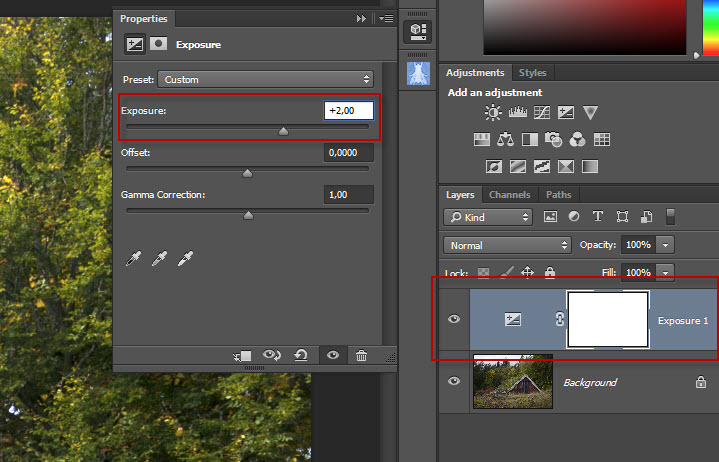Add a Brightness/Contrast adjustment
The image size is (719, 462).
[x=493, y=112]
